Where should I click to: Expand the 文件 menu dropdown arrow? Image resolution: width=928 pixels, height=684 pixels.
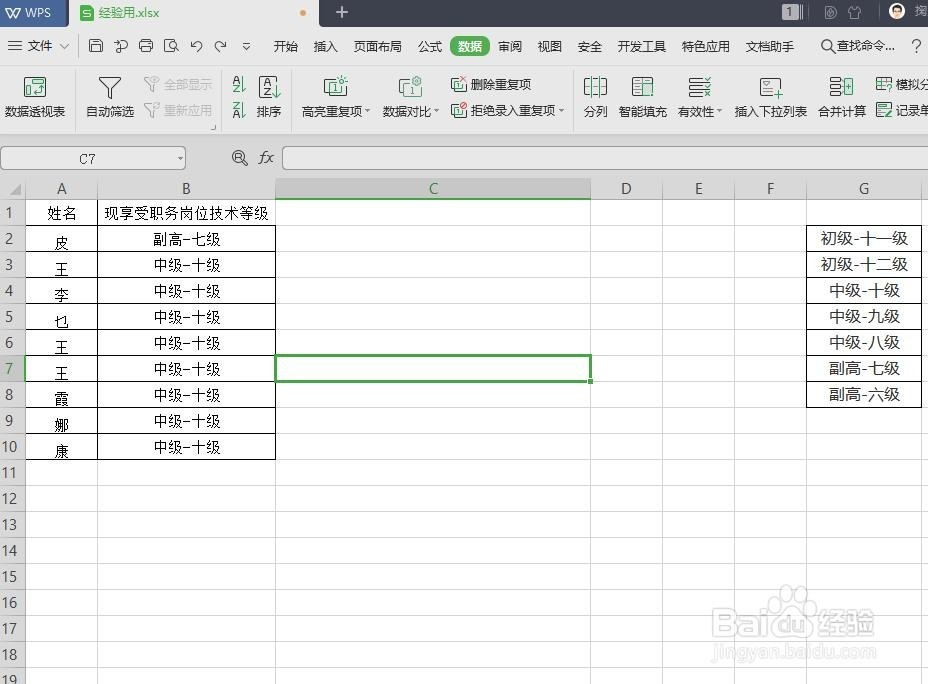65,46
